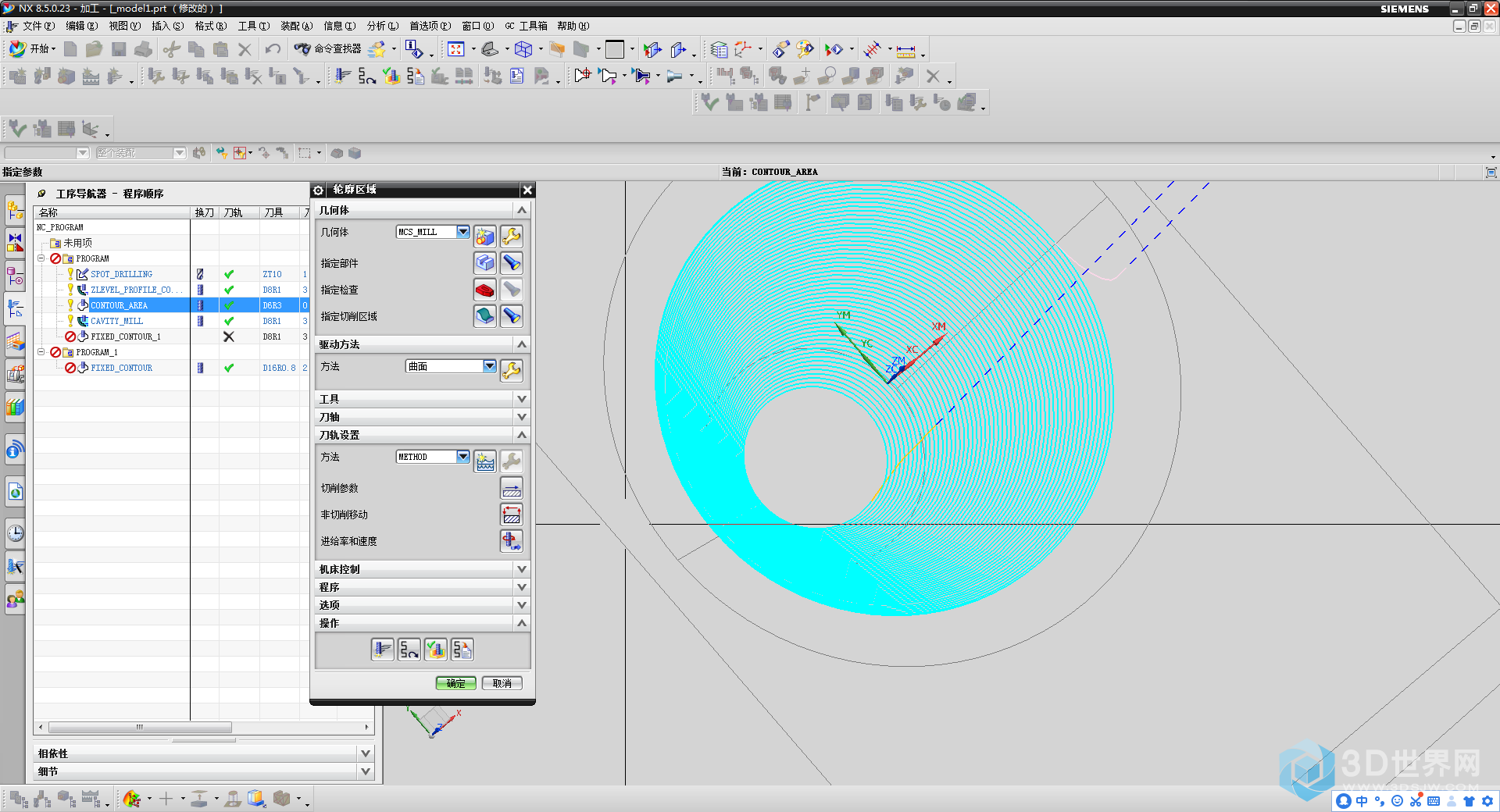
Task: Click 确定 (OK) button
Action: click(x=455, y=683)
